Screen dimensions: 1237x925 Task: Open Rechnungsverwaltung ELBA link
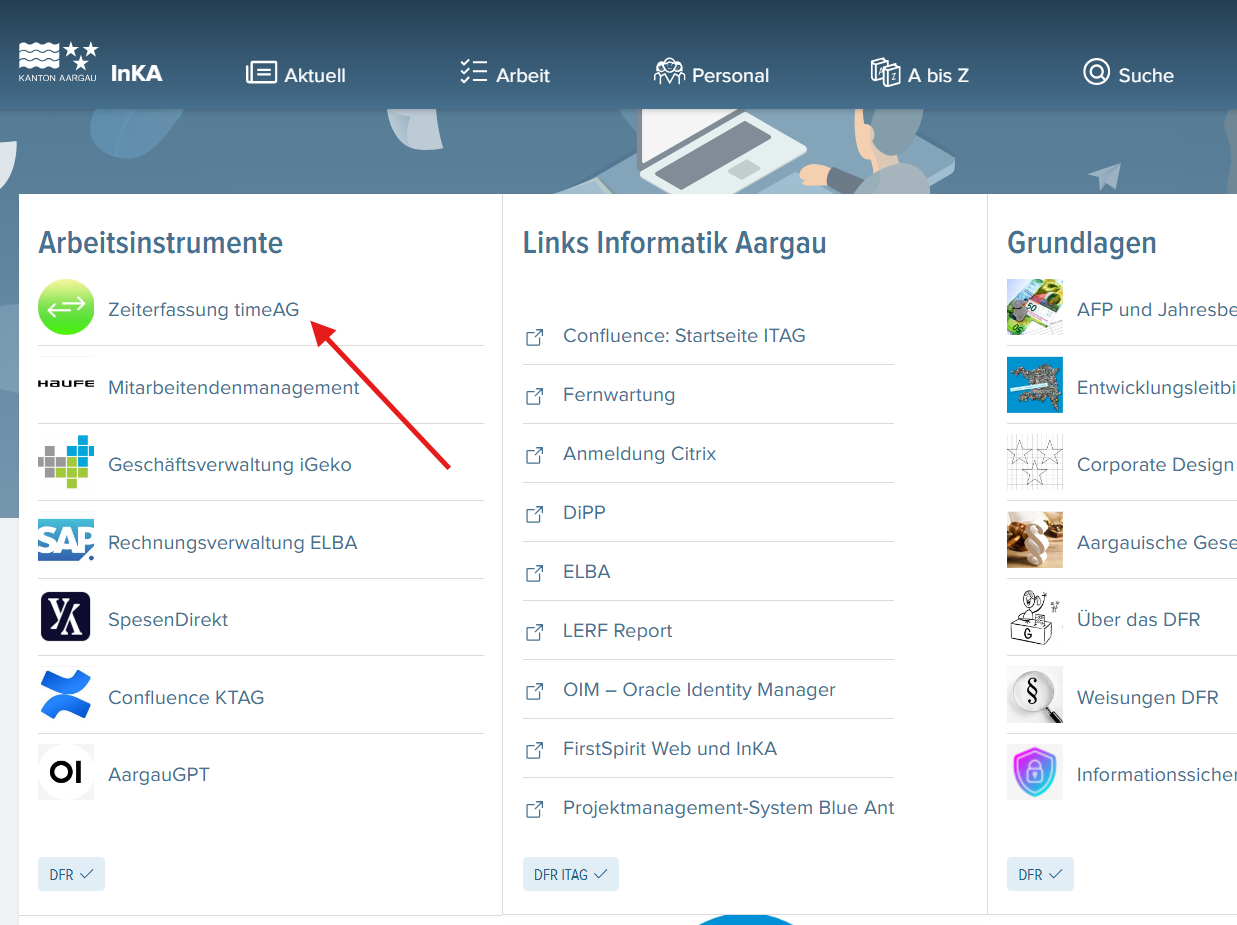point(232,542)
